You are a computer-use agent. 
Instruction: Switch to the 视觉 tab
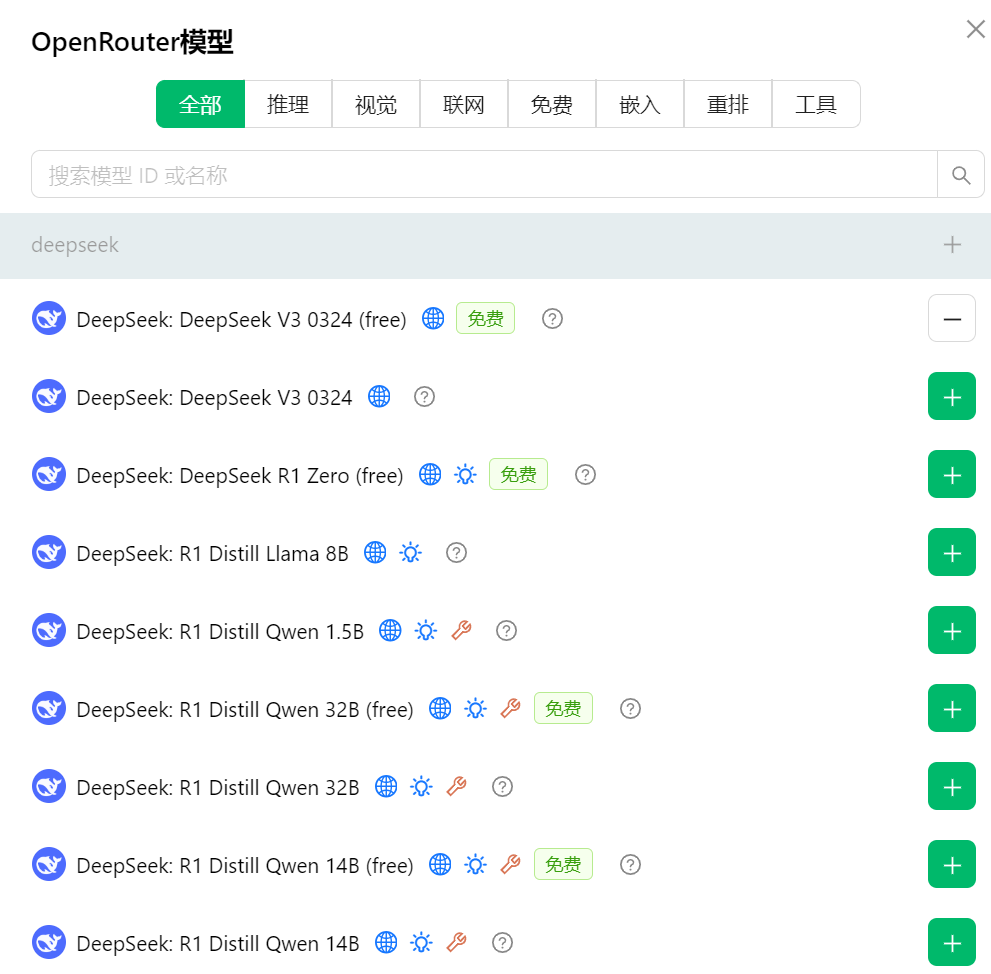376,104
